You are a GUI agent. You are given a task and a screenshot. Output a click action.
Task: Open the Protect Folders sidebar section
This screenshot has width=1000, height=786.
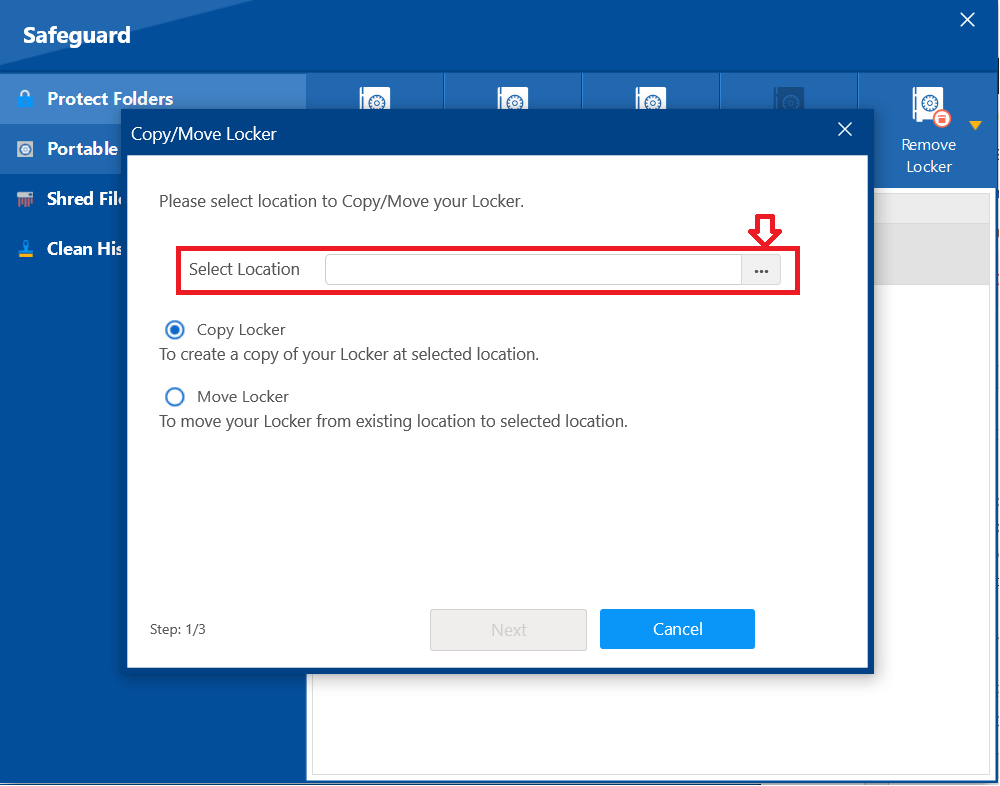153,99
